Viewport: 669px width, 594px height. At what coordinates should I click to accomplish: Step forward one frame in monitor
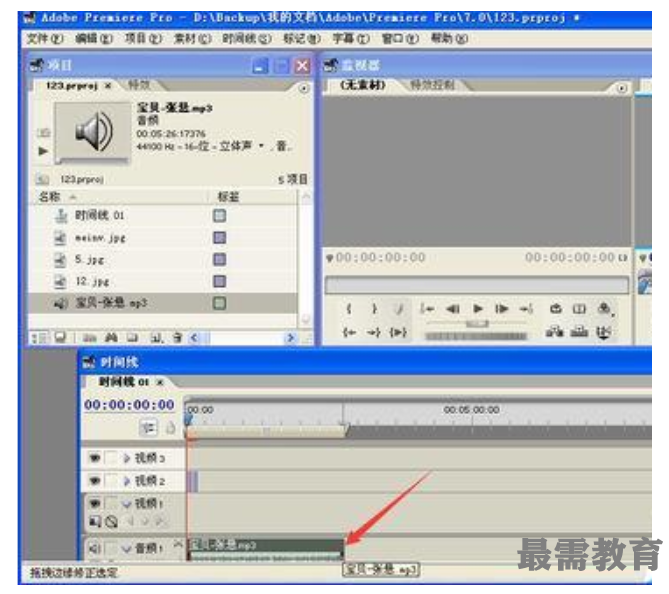click(502, 309)
